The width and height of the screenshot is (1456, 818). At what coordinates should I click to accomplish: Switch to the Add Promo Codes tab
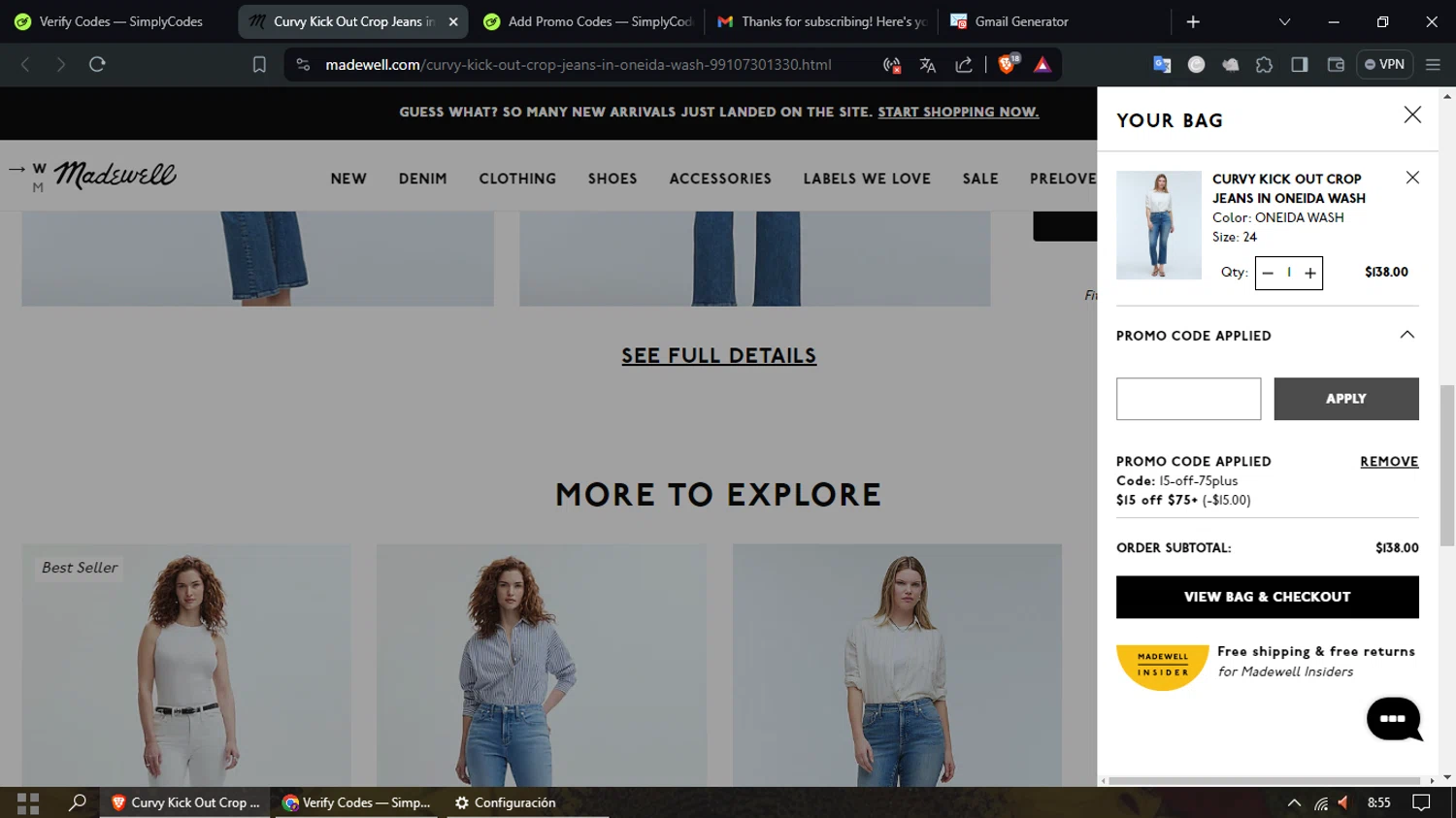point(588,21)
